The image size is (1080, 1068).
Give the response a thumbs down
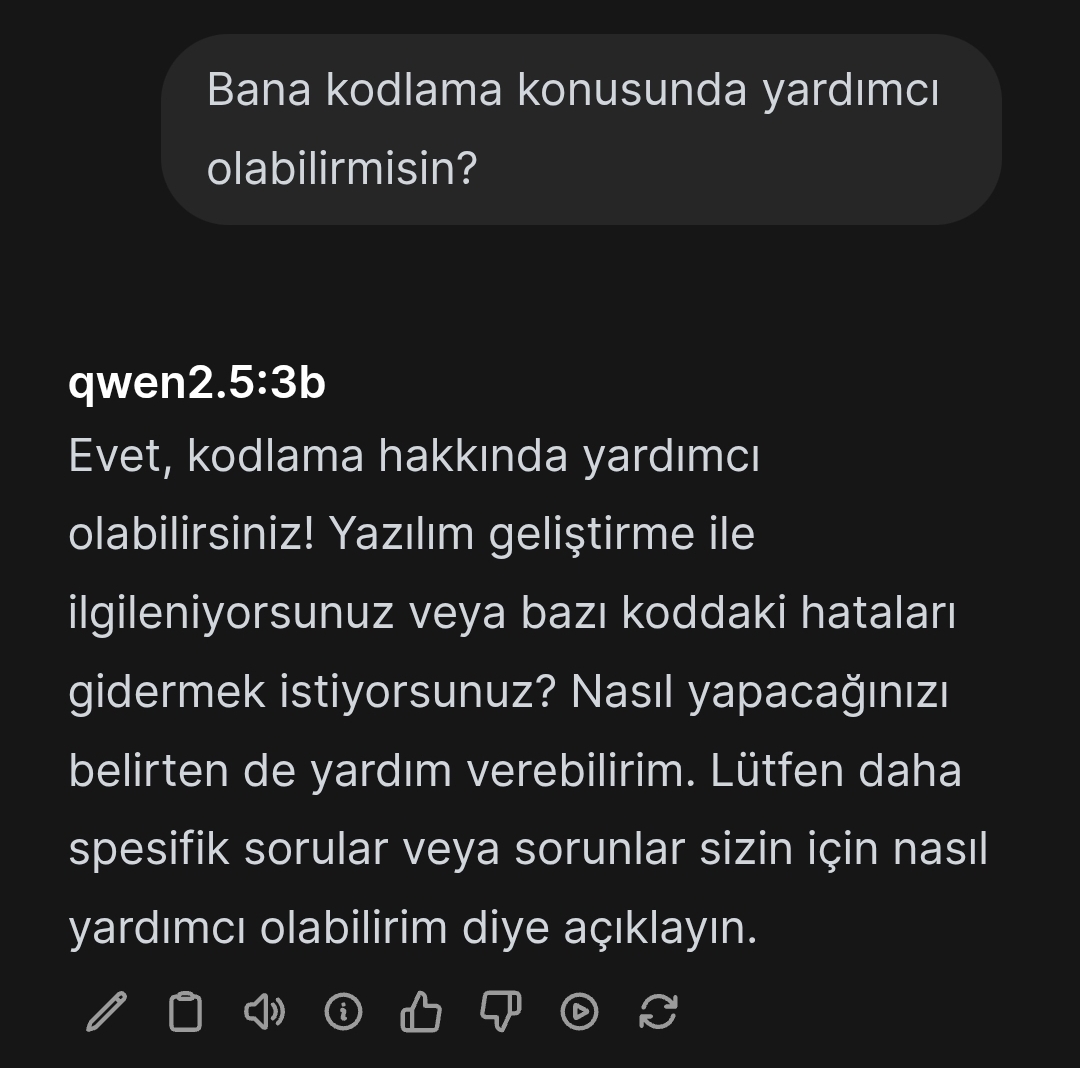501,1012
